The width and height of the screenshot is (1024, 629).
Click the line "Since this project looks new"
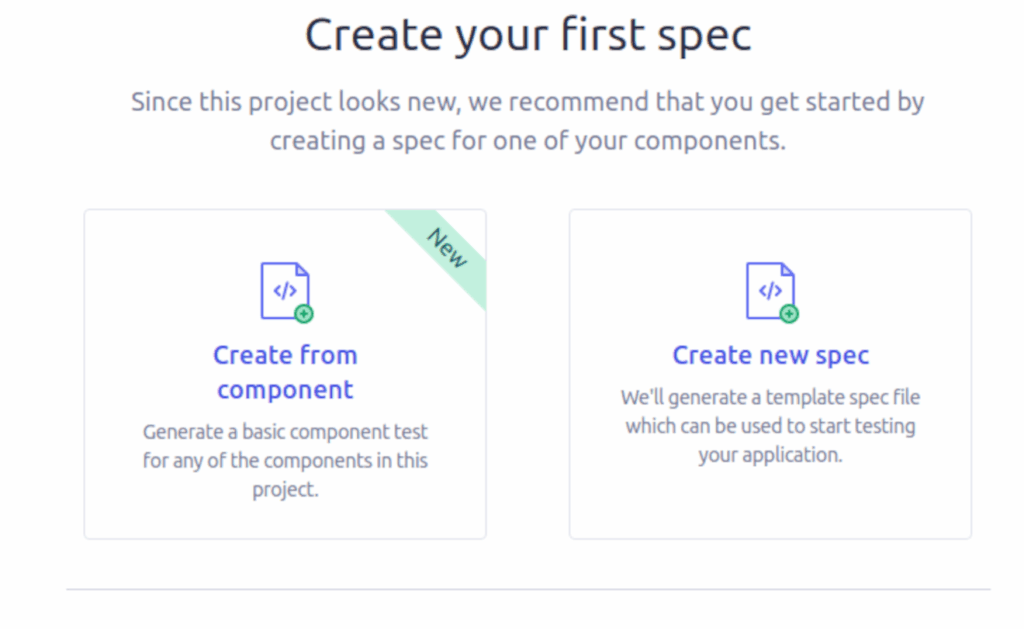[x=528, y=102]
